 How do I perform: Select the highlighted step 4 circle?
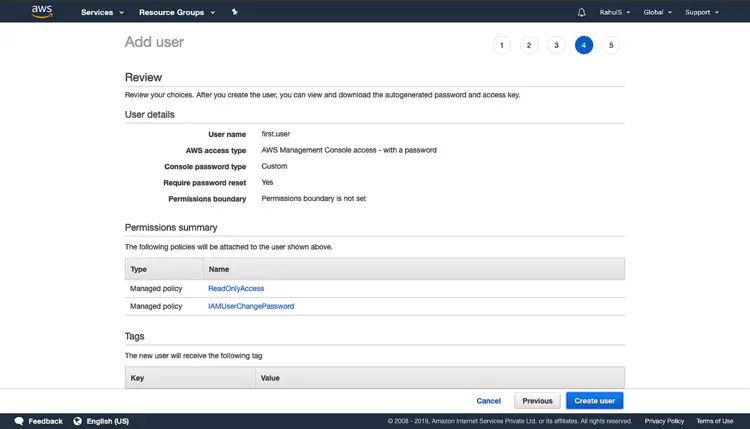584,45
